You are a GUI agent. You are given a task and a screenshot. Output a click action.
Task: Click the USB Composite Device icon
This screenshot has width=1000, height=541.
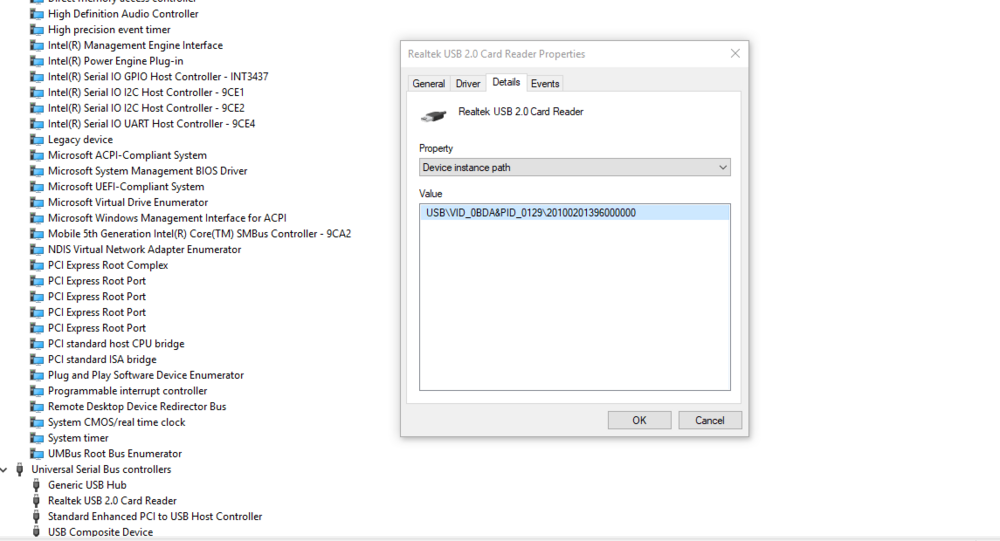(x=37, y=532)
